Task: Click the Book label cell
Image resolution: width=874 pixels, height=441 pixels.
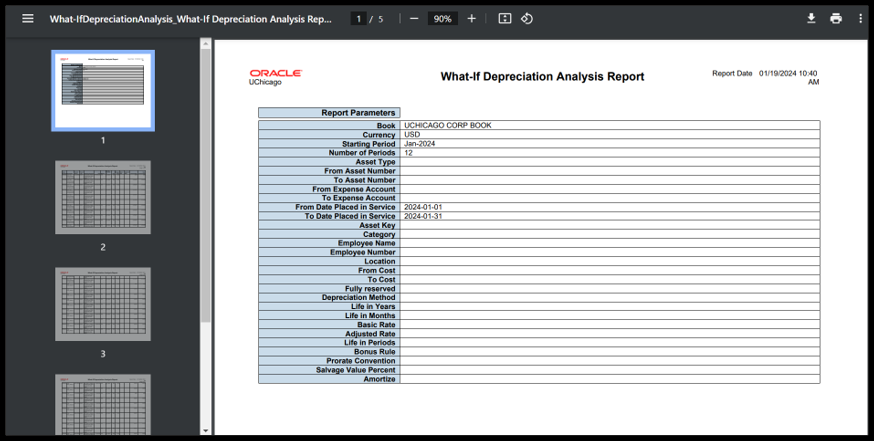Action: coord(329,125)
